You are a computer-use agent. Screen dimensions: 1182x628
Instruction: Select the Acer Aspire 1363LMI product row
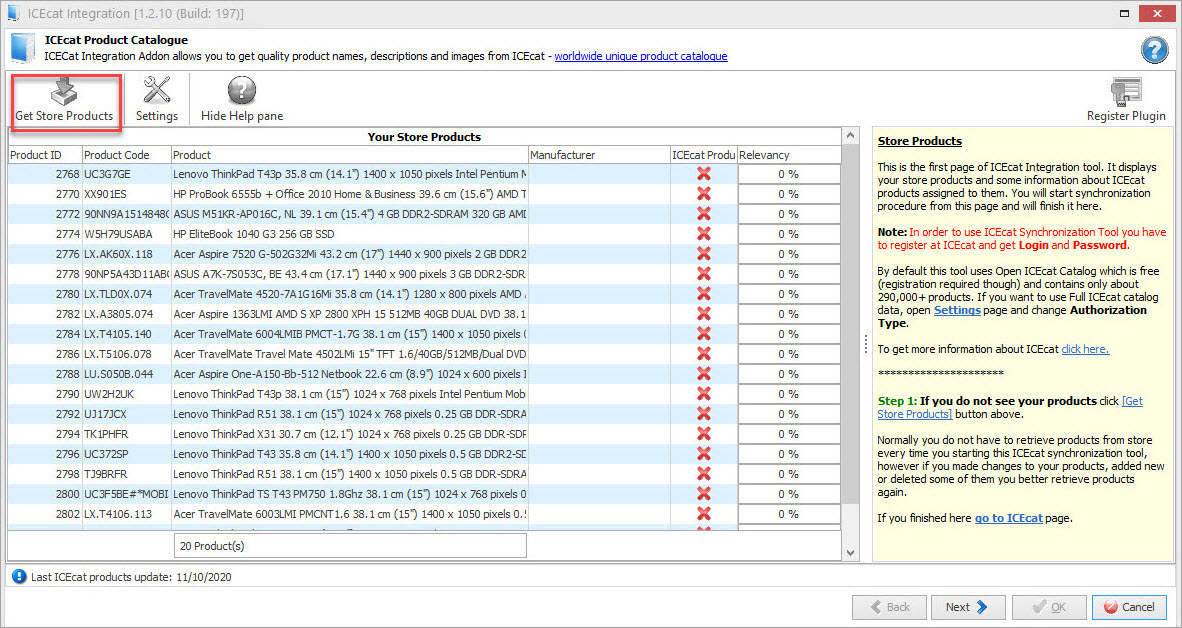click(424, 314)
